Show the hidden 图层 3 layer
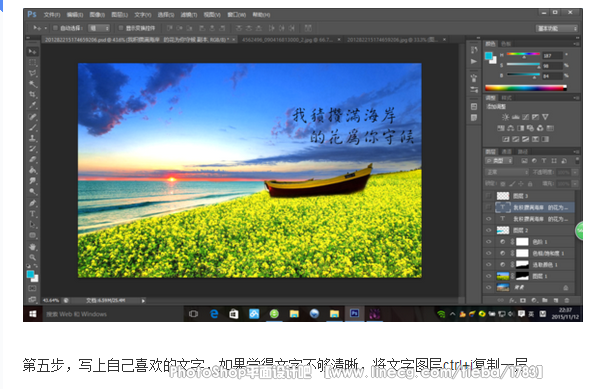The height and width of the screenshot is (389, 593). 489,196
